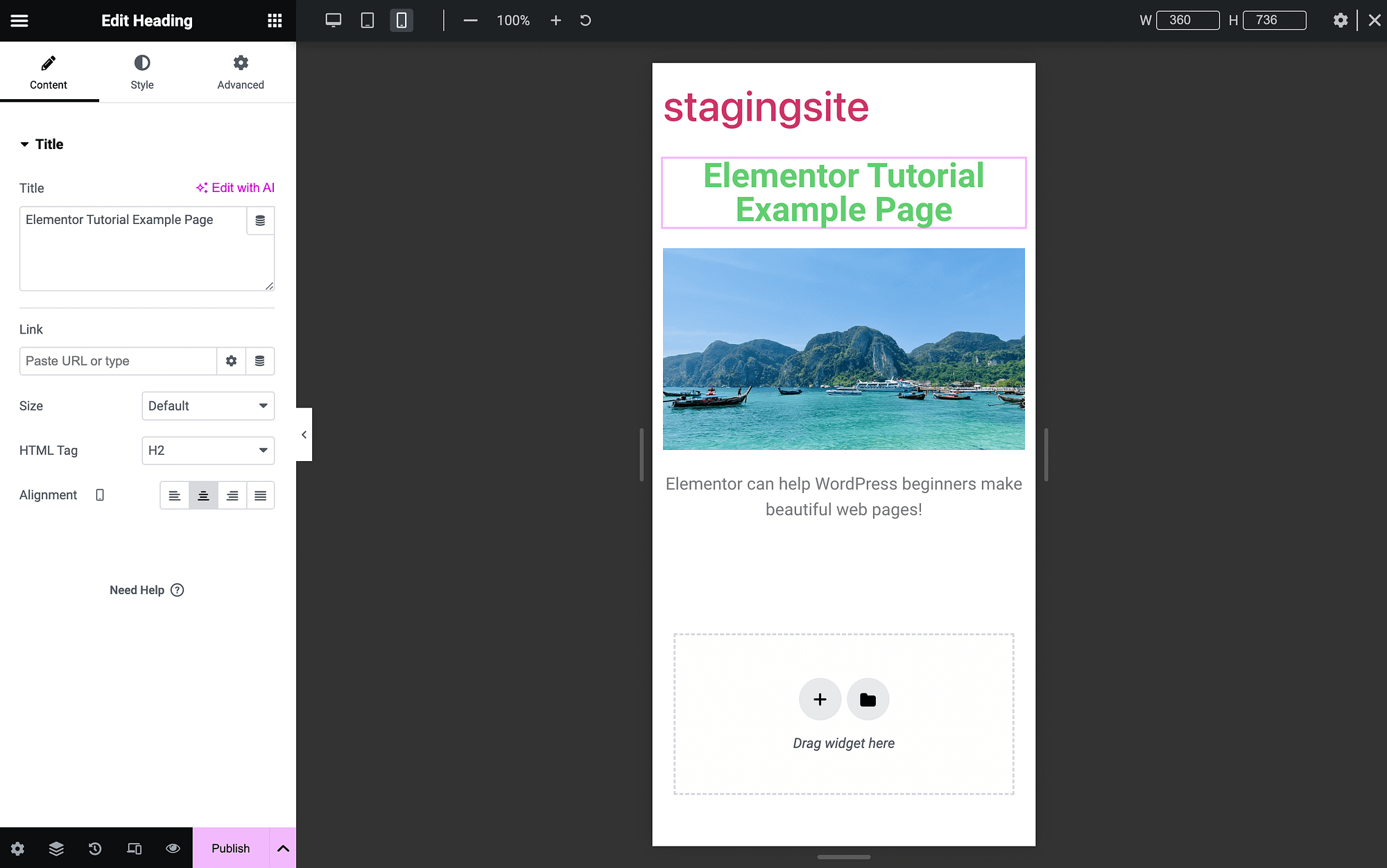Click the Need Help link
1387x868 pixels.
click(146, 590)
